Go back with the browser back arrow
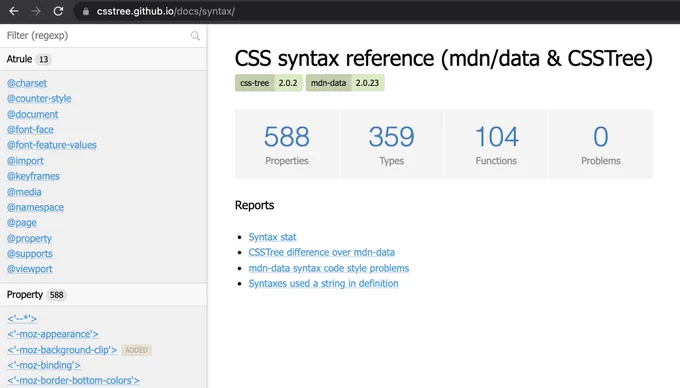Image resolution: width=680 pixels, height=388 pixels. pos(14,11)
